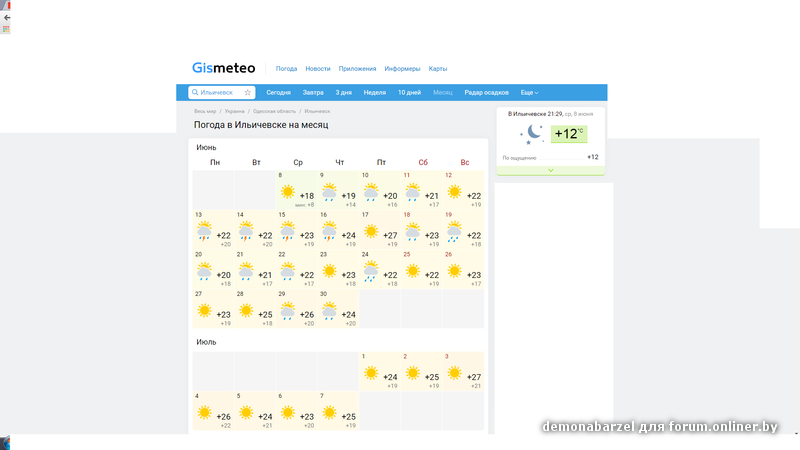Click the sun icon for July 3
800x450 pixels.
[455, 373]
